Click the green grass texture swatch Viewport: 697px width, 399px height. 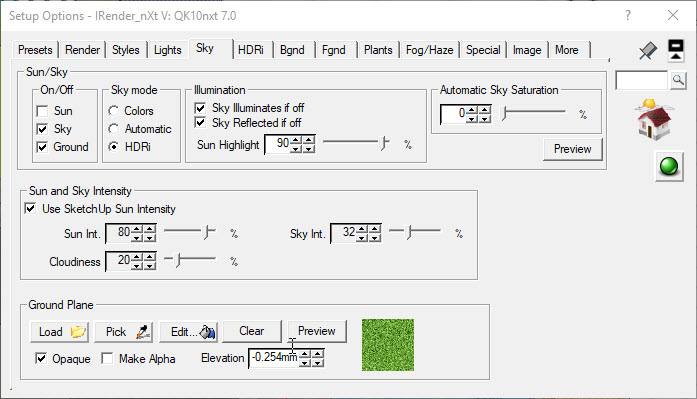(x=388, y=345)
